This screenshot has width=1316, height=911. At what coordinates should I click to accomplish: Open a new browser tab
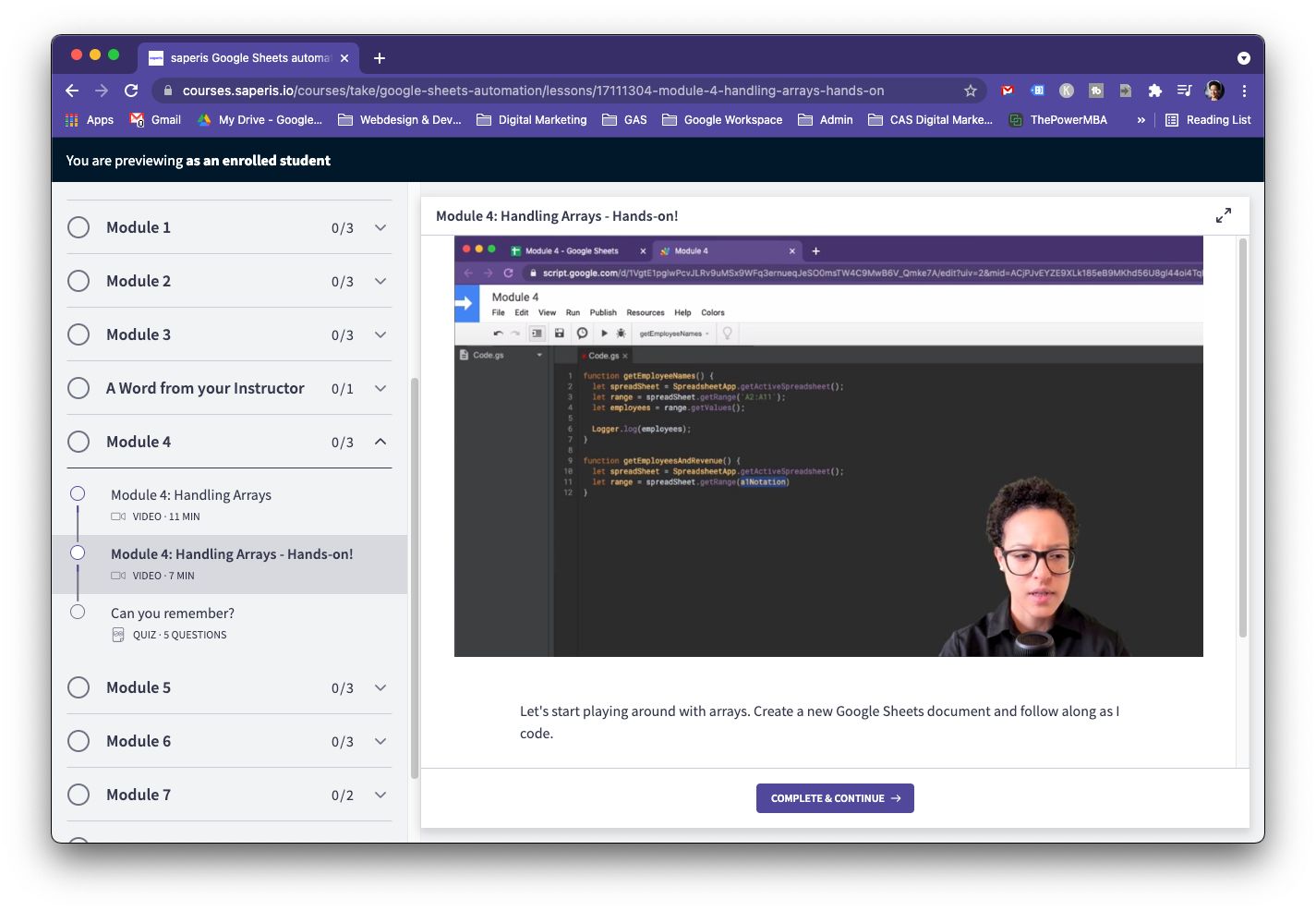click(380, 58)
